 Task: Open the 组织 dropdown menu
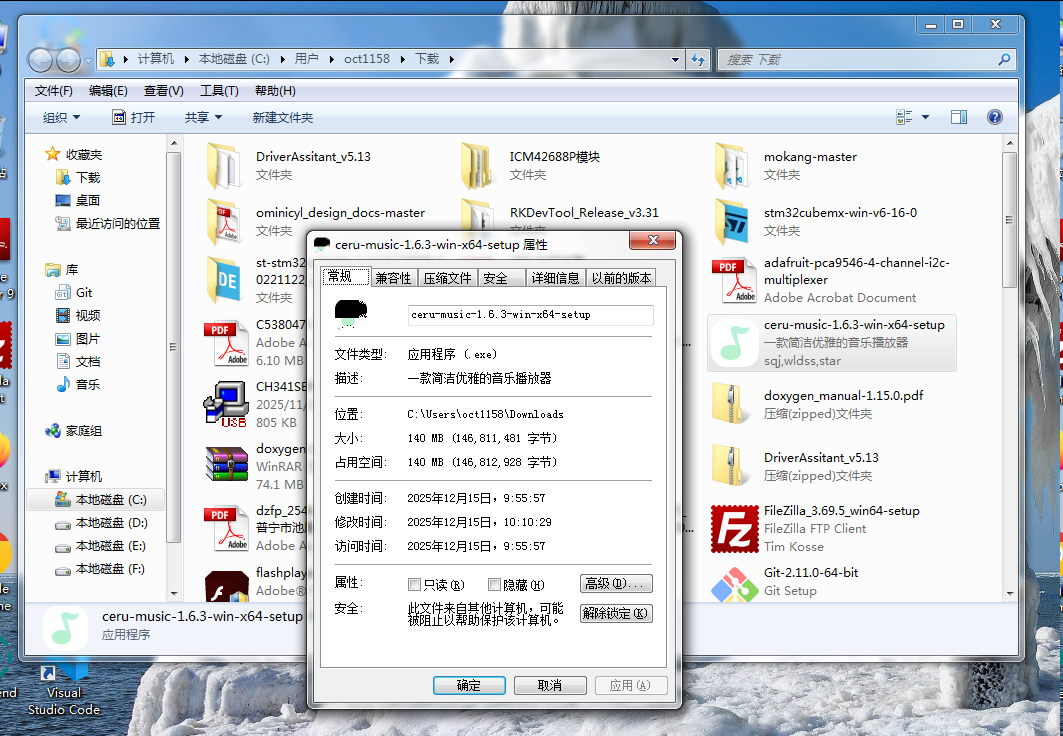coord(62,117)
